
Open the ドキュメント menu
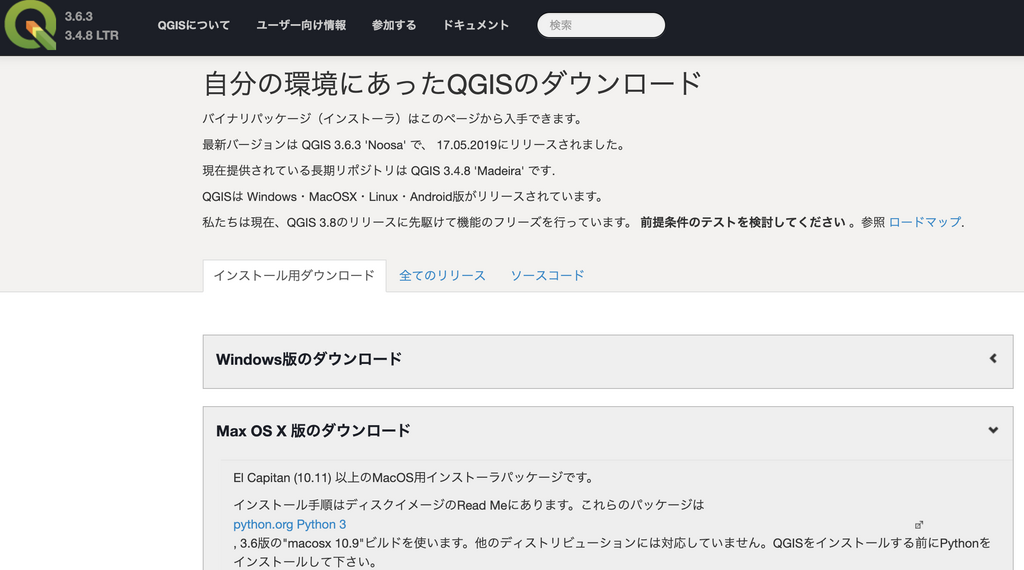coord(476,25)
